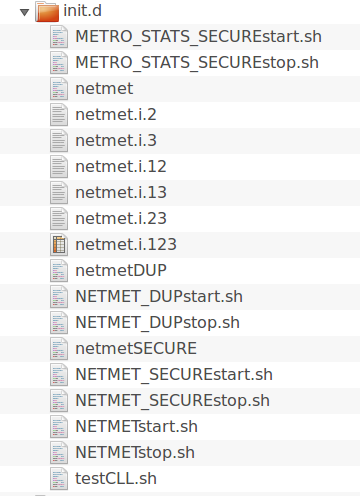Click the file icon next to netmet

59,89
